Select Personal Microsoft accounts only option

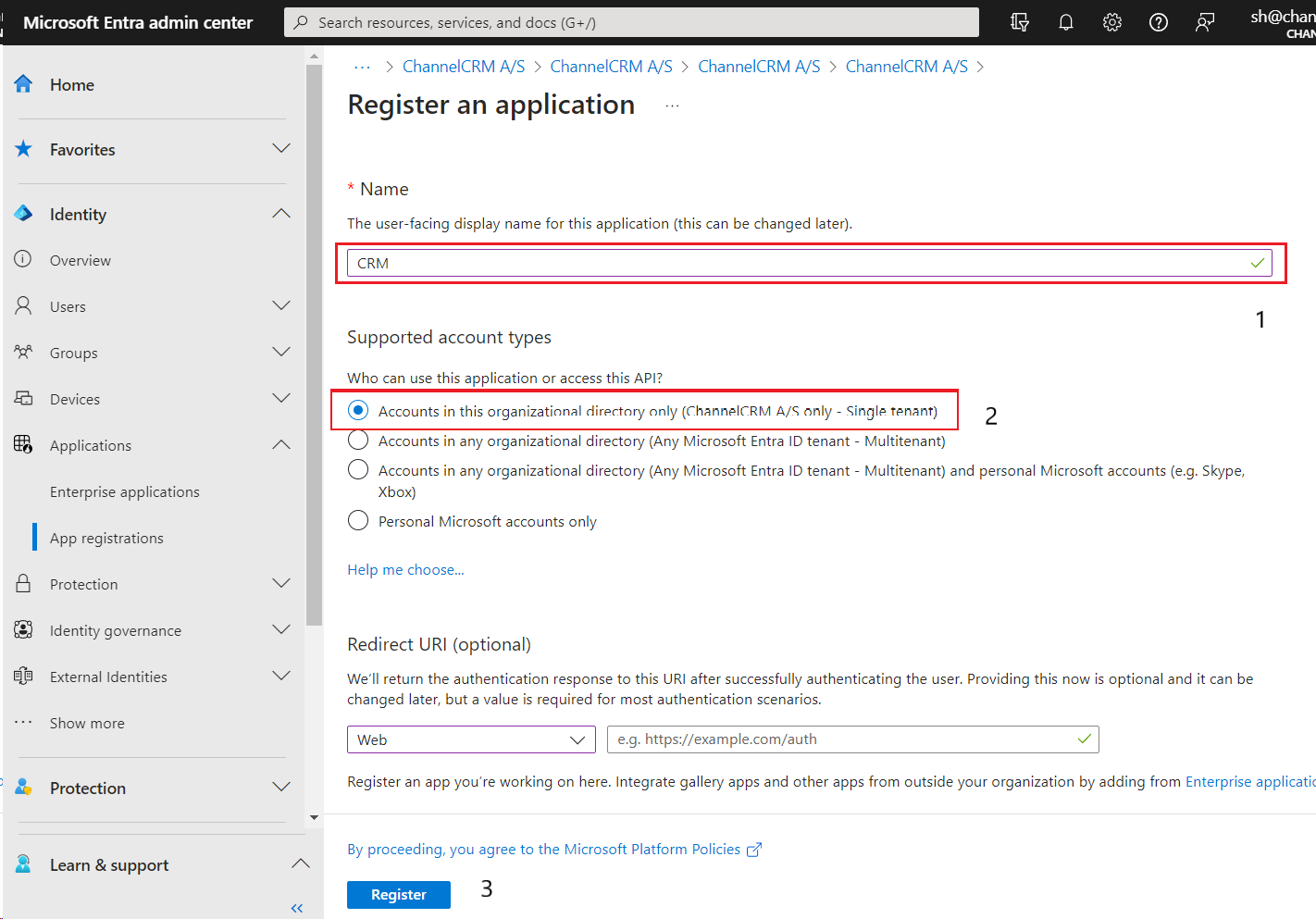[358, 520]
